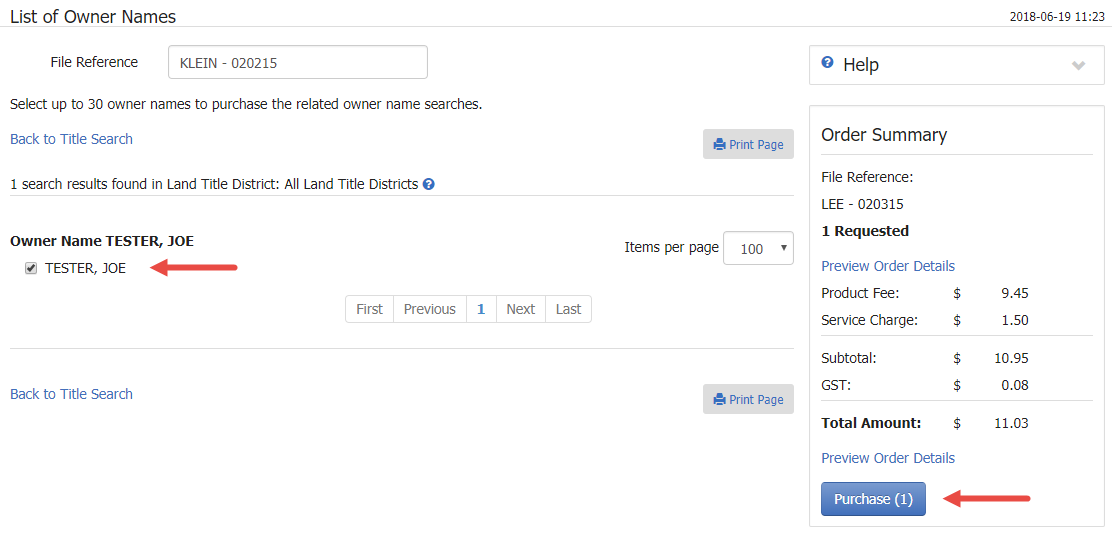1115x540 pixels.
Task: Click the printer icon in top Print Page
Action: pyautogui.click(x=720, y=145)
